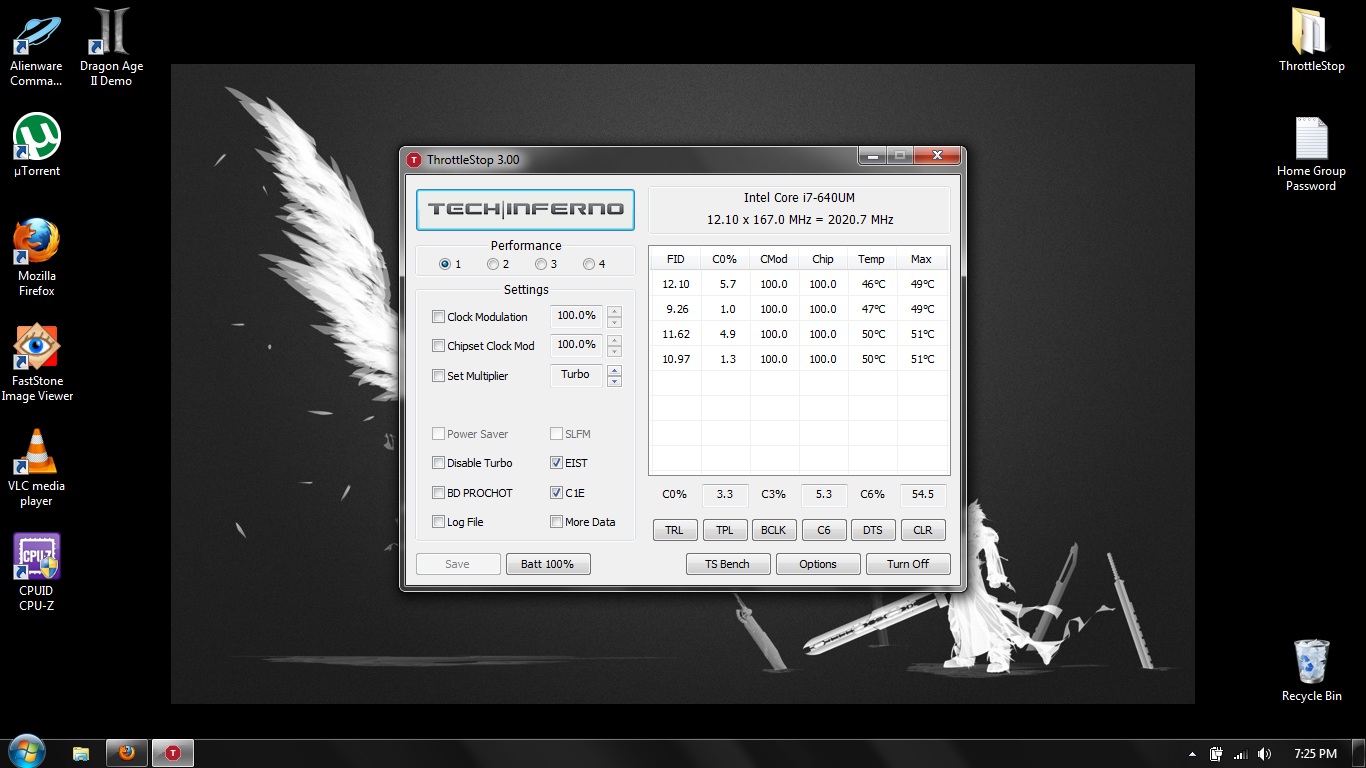The height and width of the screenshot is (768, 1366).
Task: Open CPUID CPU-Z desktop shortcut
Action: pos(36,572)
